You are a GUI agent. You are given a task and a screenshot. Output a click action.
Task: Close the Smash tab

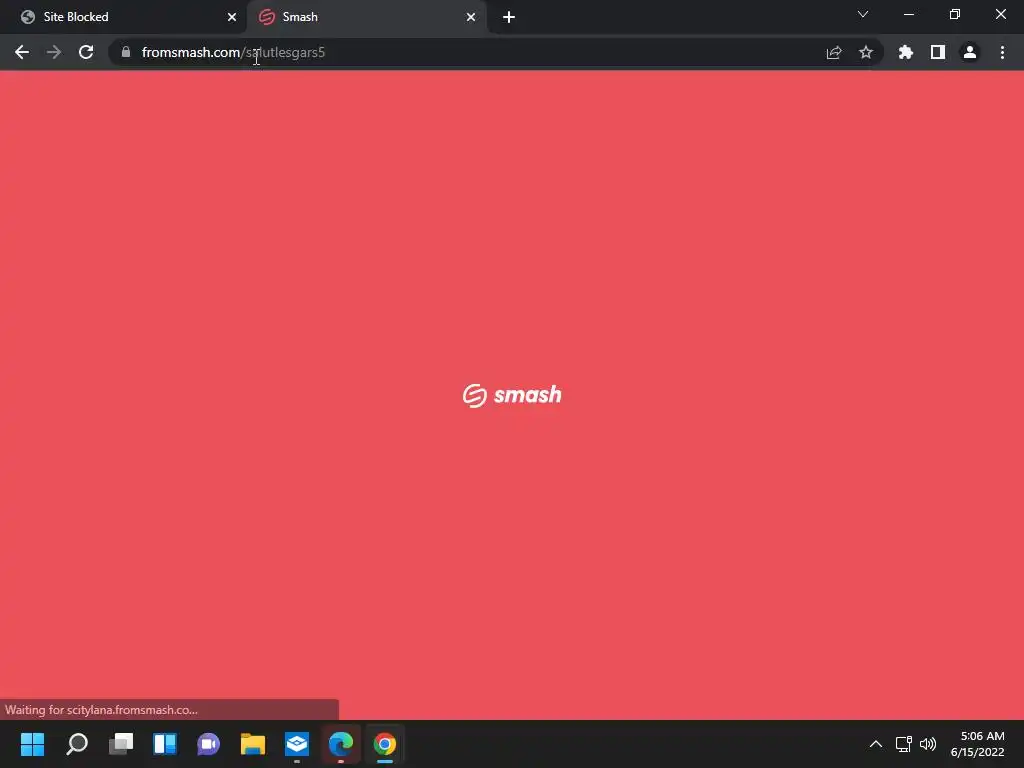pos(471,17)
